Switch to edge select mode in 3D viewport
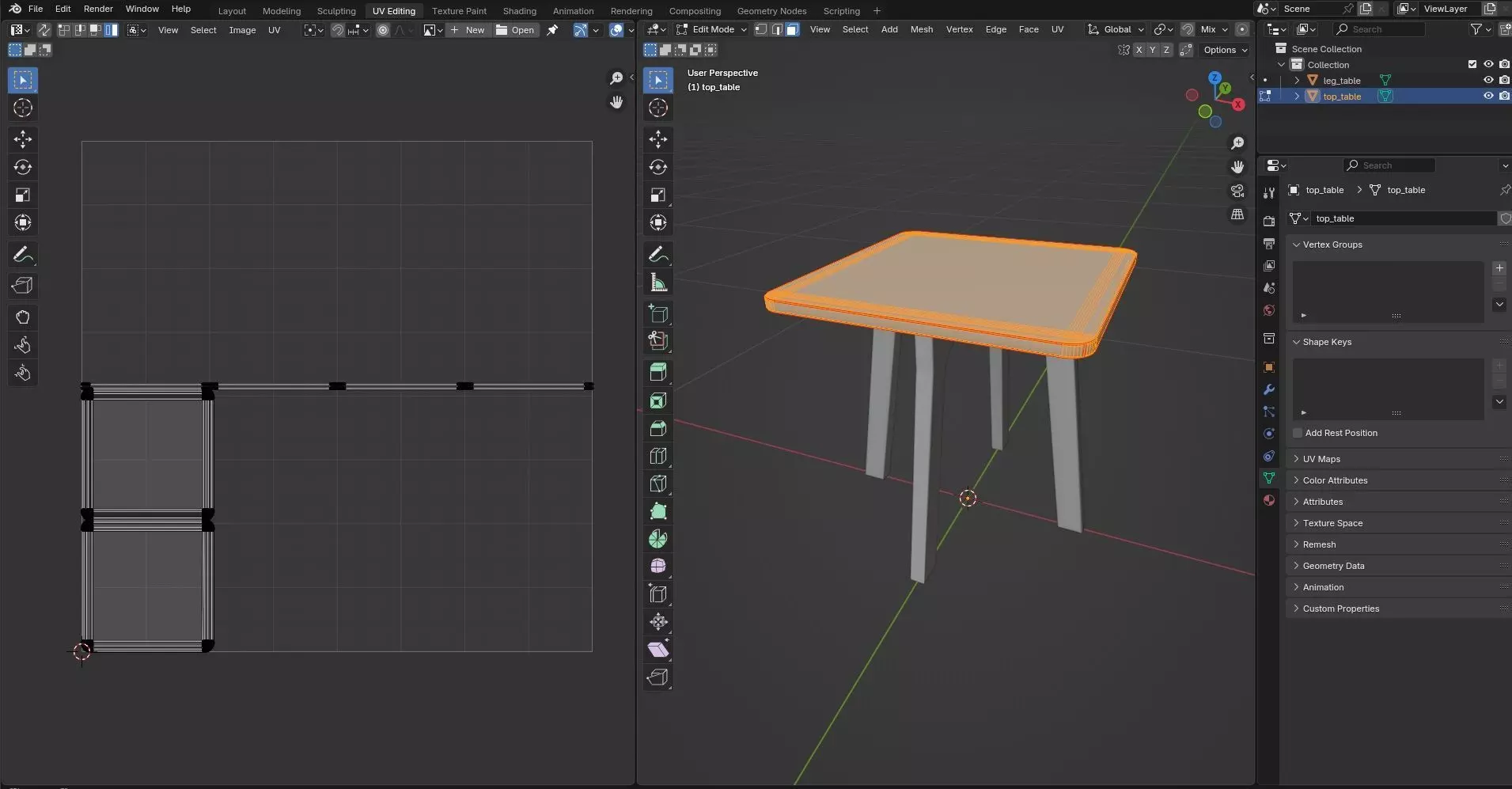Image resolution: width=1512 pixels, height=789 pixels. (x=776, y=29)
